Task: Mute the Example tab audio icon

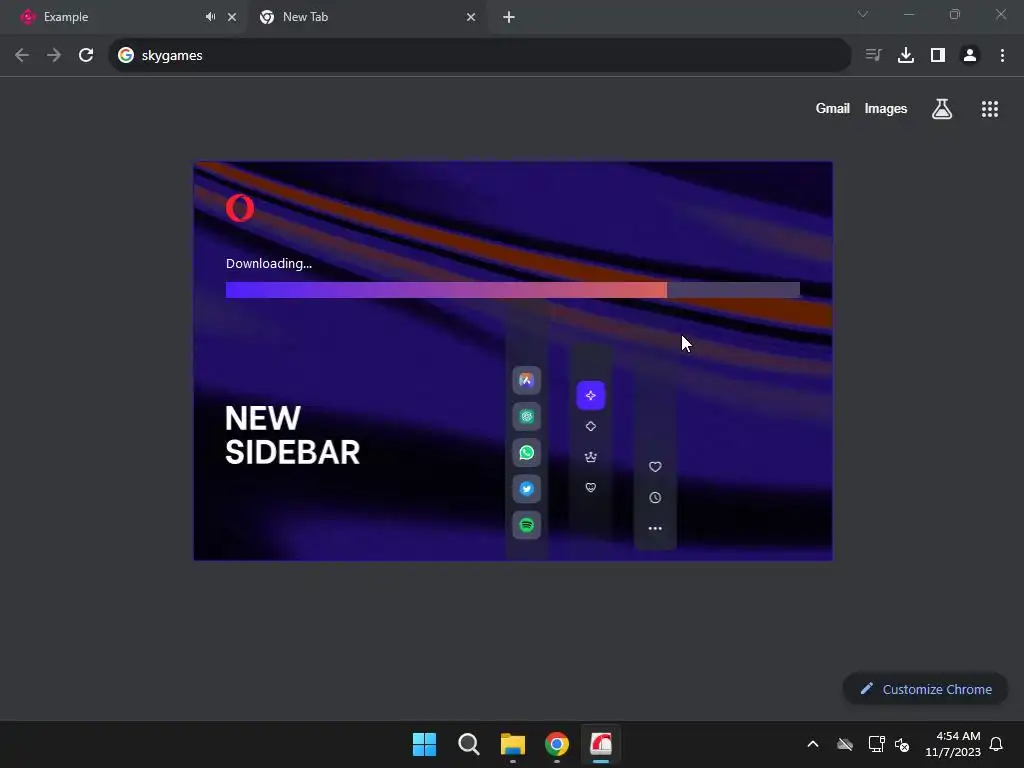Action: 210,17
